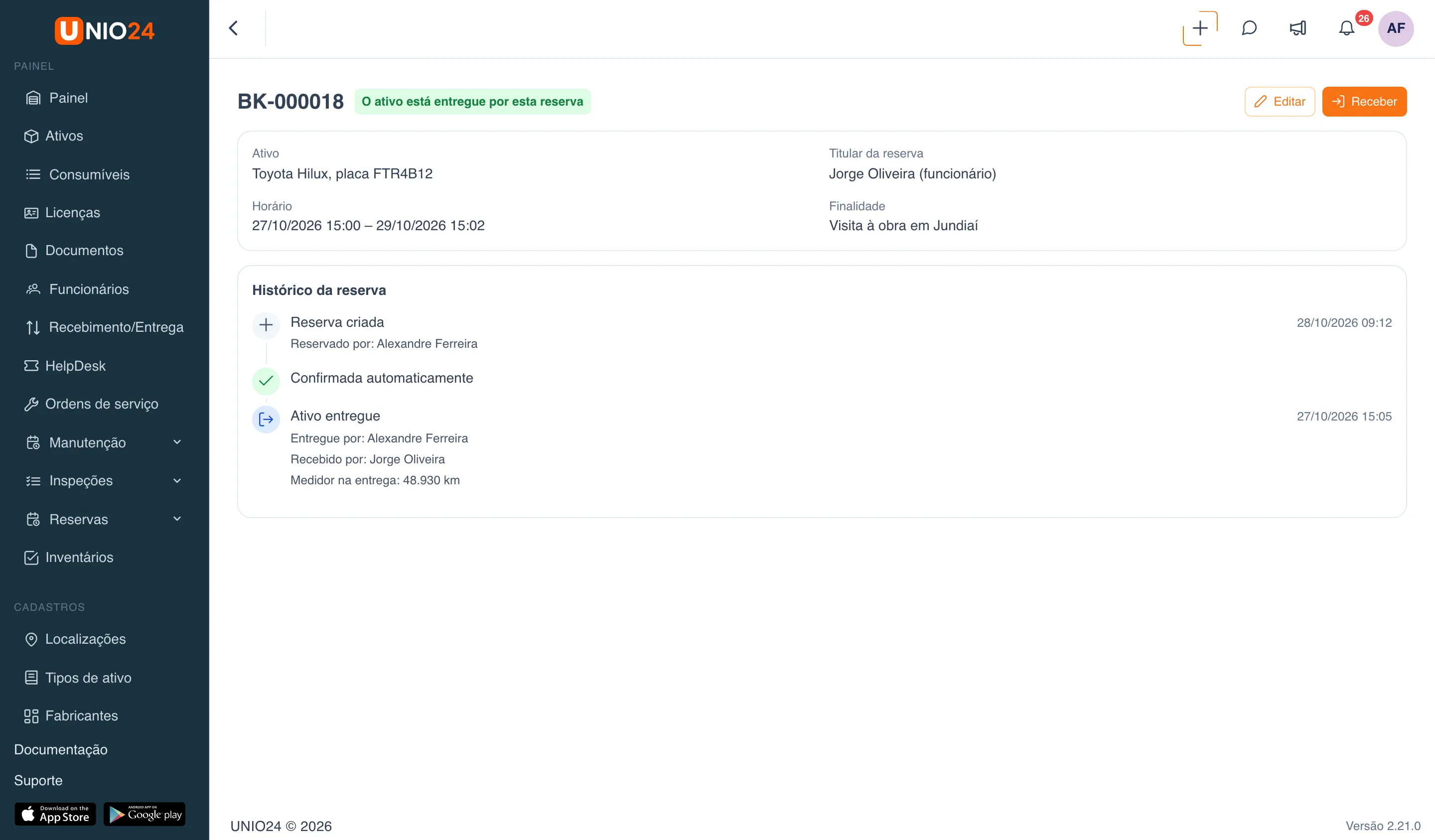Viewport: 1435px width, 840px height.
Task: Open notifications bell with 26 badge
Action: (1347, 28)
